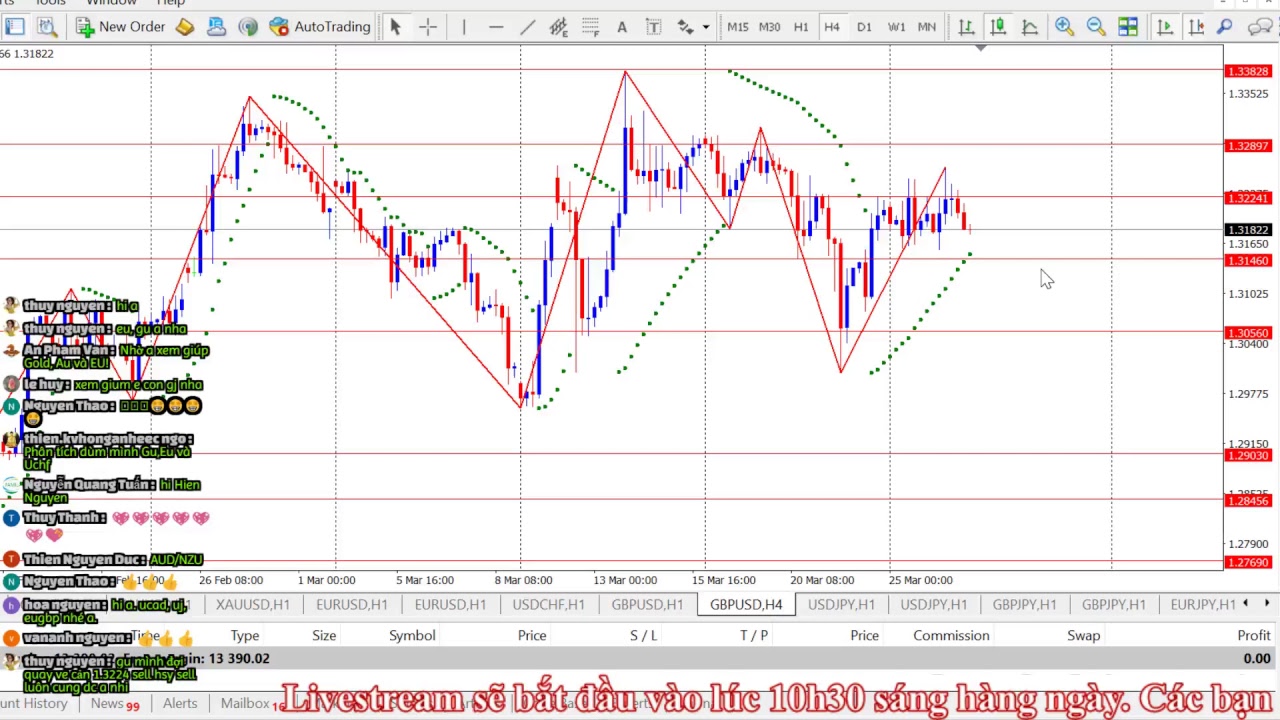Switch chart to MN timeframe
1280x720 pixels.
tap(927, 27)
